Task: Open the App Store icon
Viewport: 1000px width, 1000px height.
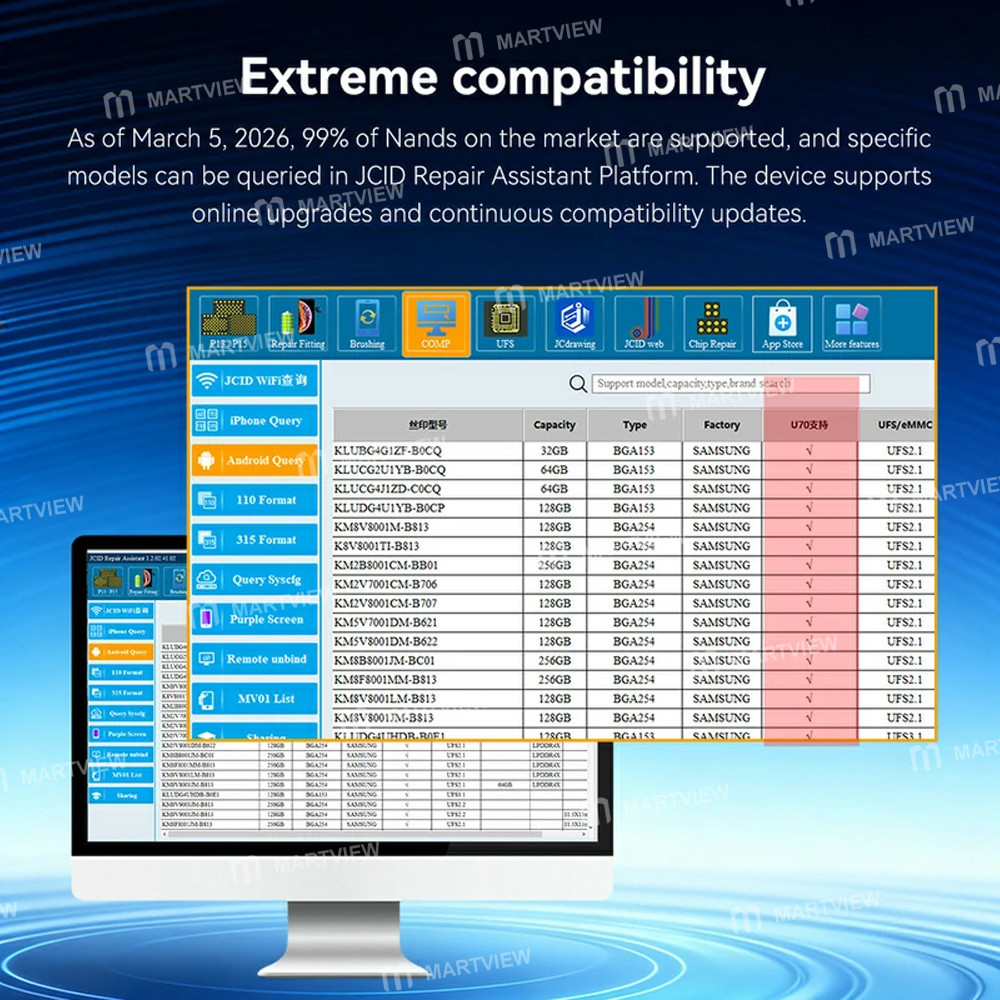Action: tap(781, 323)
